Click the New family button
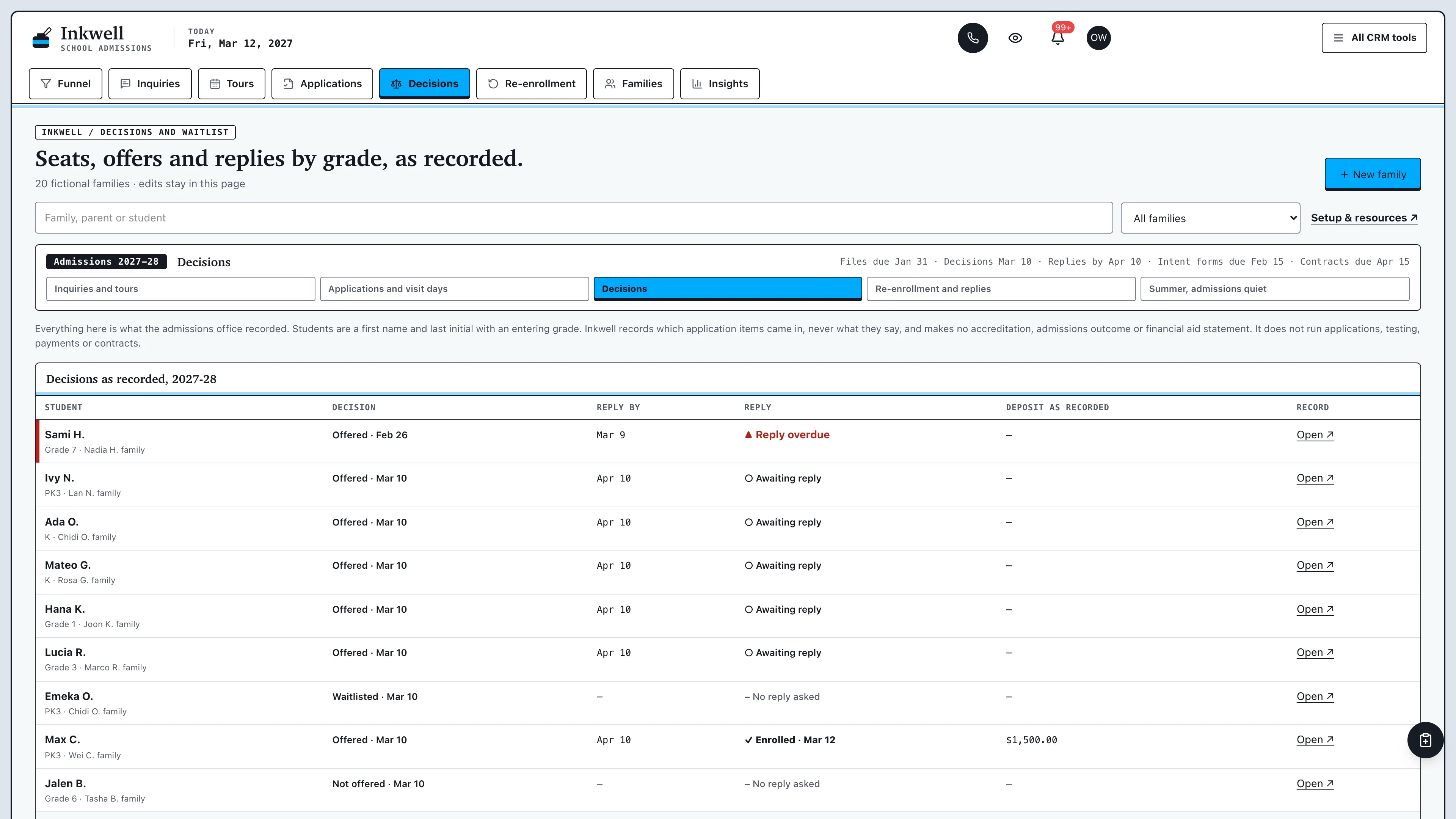1456x819 pixels. coord(1372,174)
